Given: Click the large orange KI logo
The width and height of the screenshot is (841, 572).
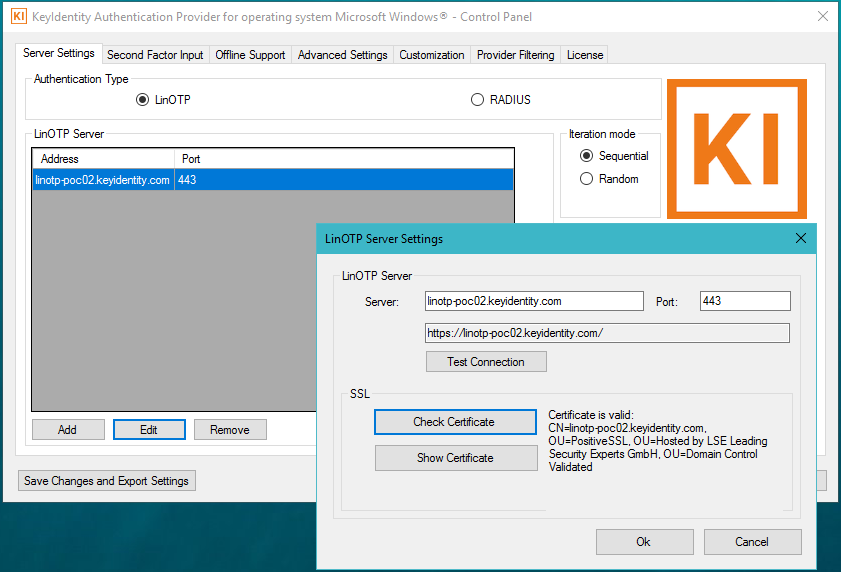Looking at the screenshot, I should tap(735, 148).
